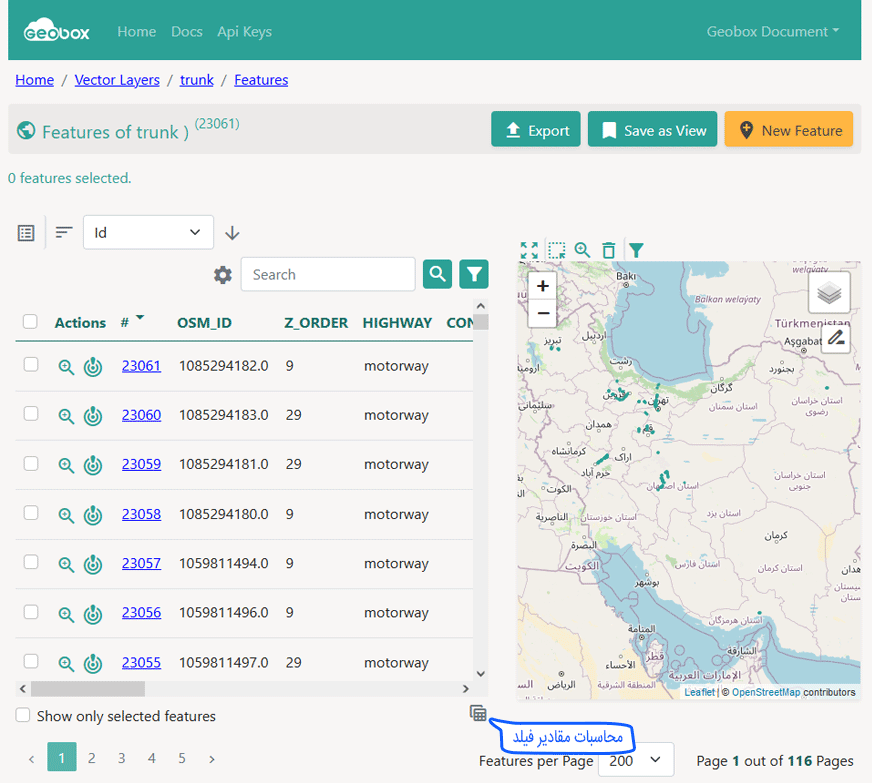The height and width of the screenshot is (783, 872).
Task: Click the New Feature button
Action: point(788,130)
